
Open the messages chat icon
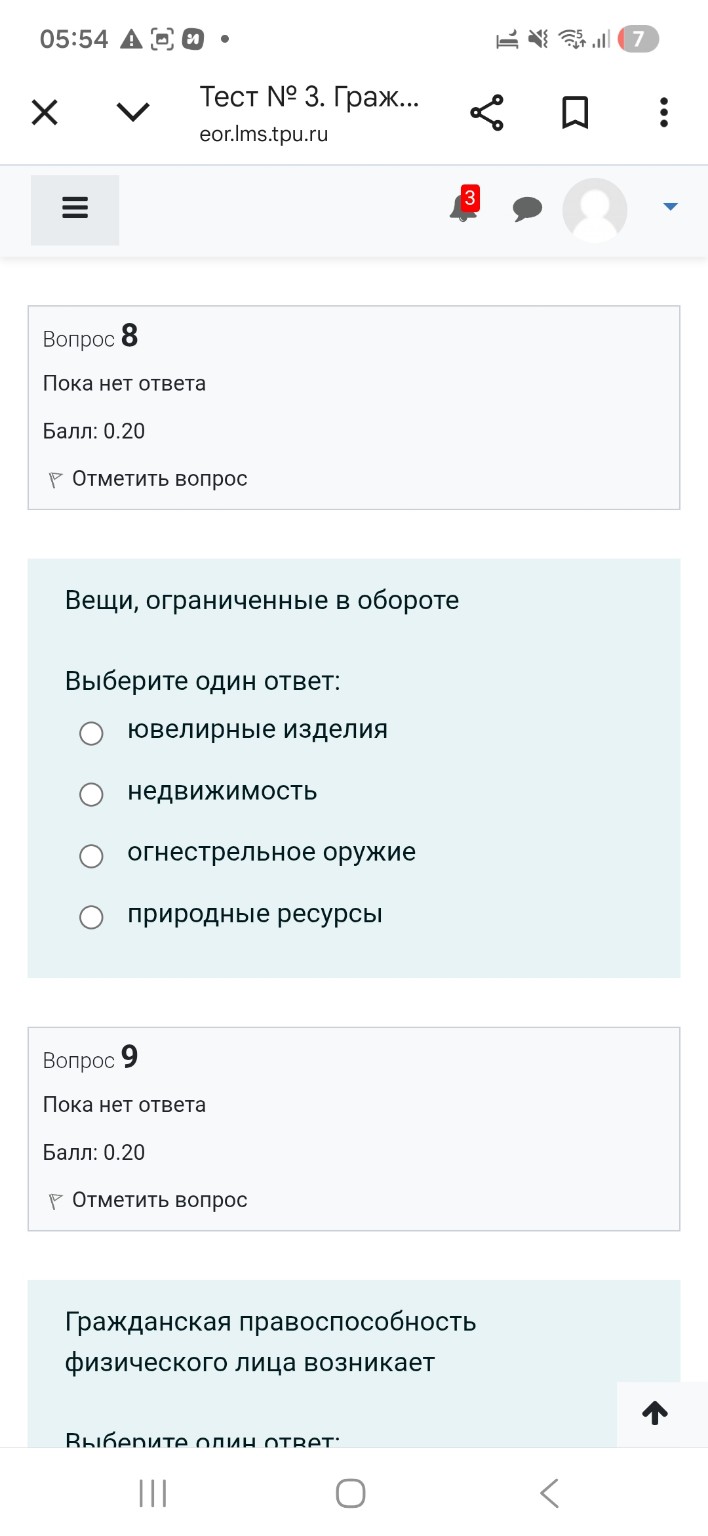pyautogui.click(x=528, y=210)
